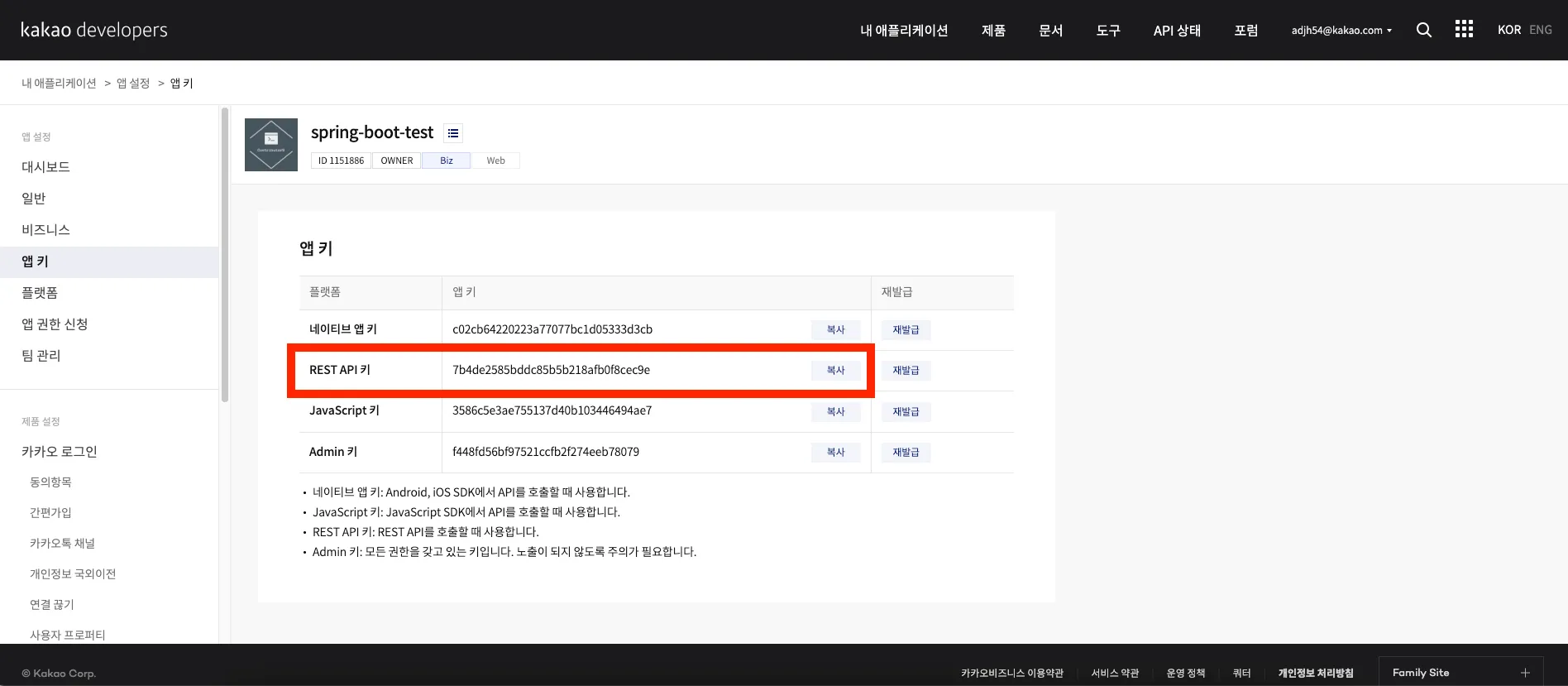This screenshot has height=686, width=1568.
Task: Open 연결 끊기 in the sidebar
Action: 51,604
